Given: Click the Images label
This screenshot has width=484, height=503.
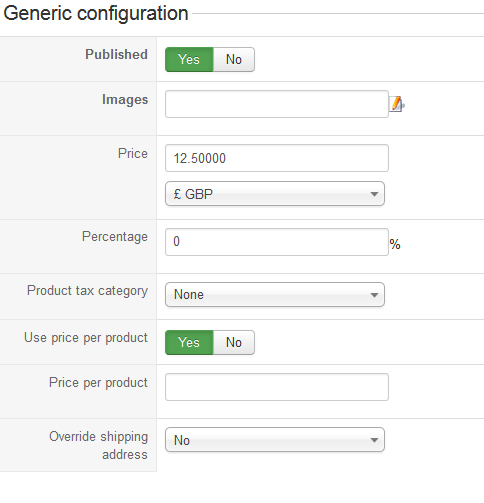Looking at the screenshot, I should pyautogui.click(x=125, y=100).
